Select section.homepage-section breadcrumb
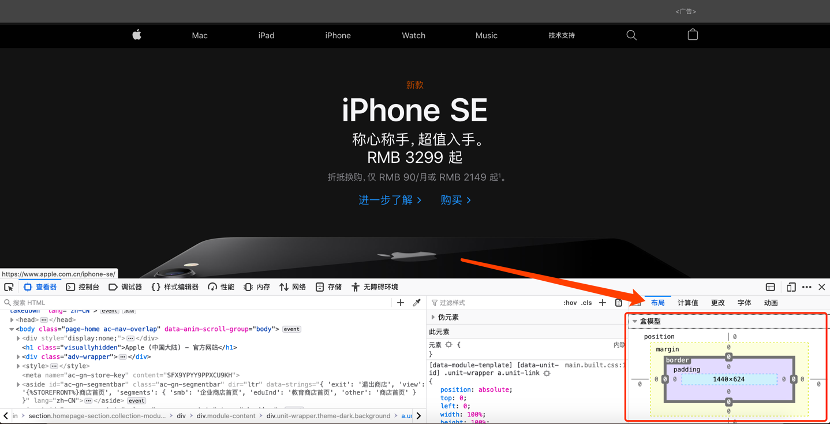Image resolution: width=830 pixels, height=424 pixels. point(99,416)
